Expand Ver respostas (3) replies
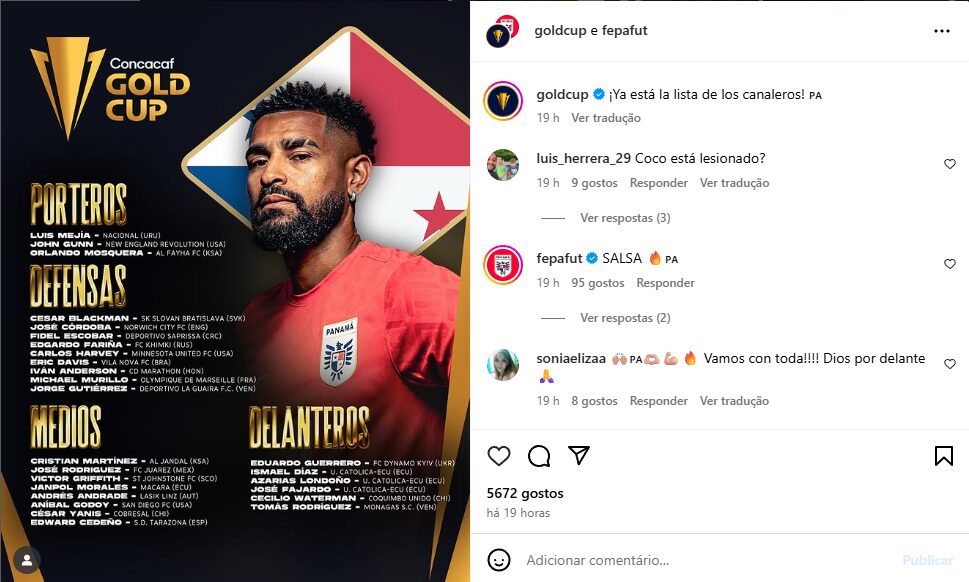The height and width of the screenshot is (582, 969). pos(625,217)
